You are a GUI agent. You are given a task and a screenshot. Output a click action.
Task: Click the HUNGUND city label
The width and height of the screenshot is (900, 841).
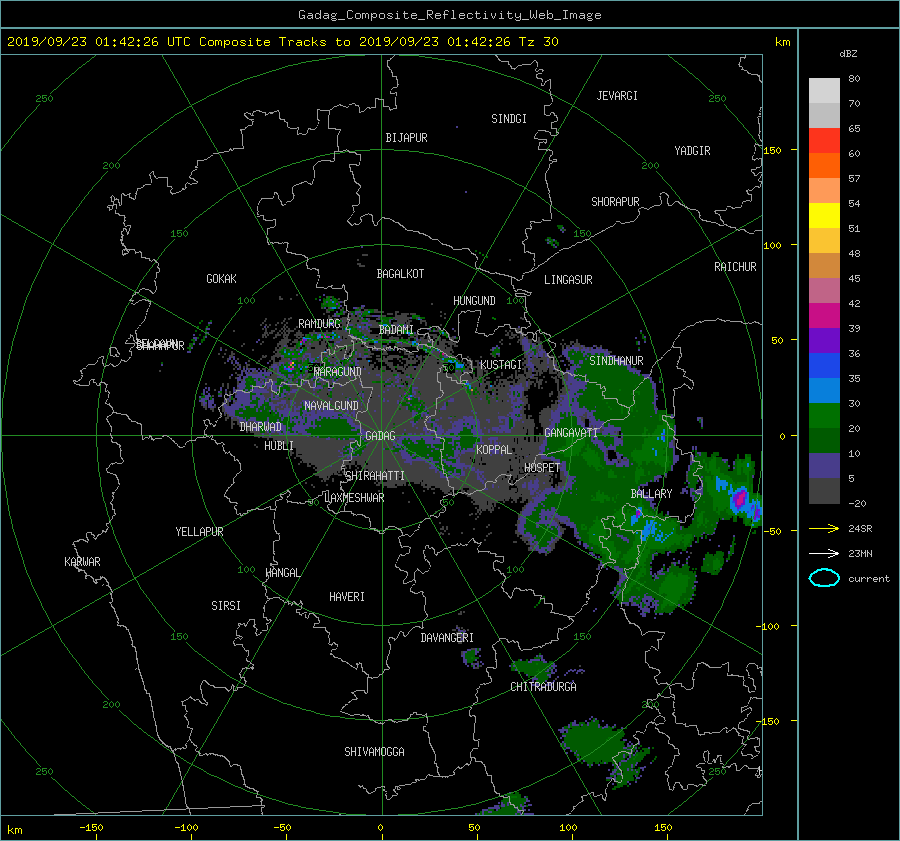click(474, 301)
